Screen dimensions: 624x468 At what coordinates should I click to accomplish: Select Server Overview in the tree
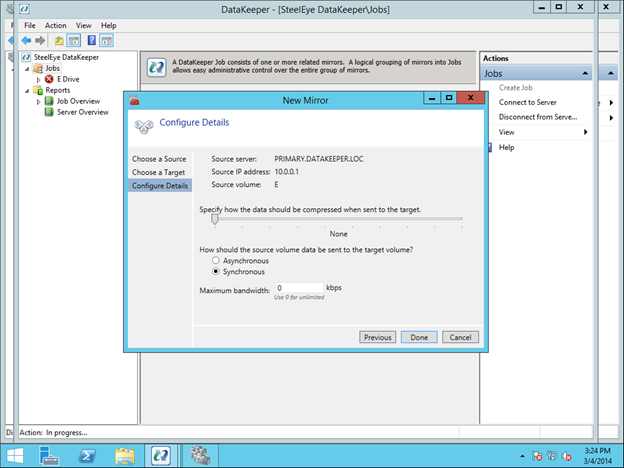tap(81, 112)
